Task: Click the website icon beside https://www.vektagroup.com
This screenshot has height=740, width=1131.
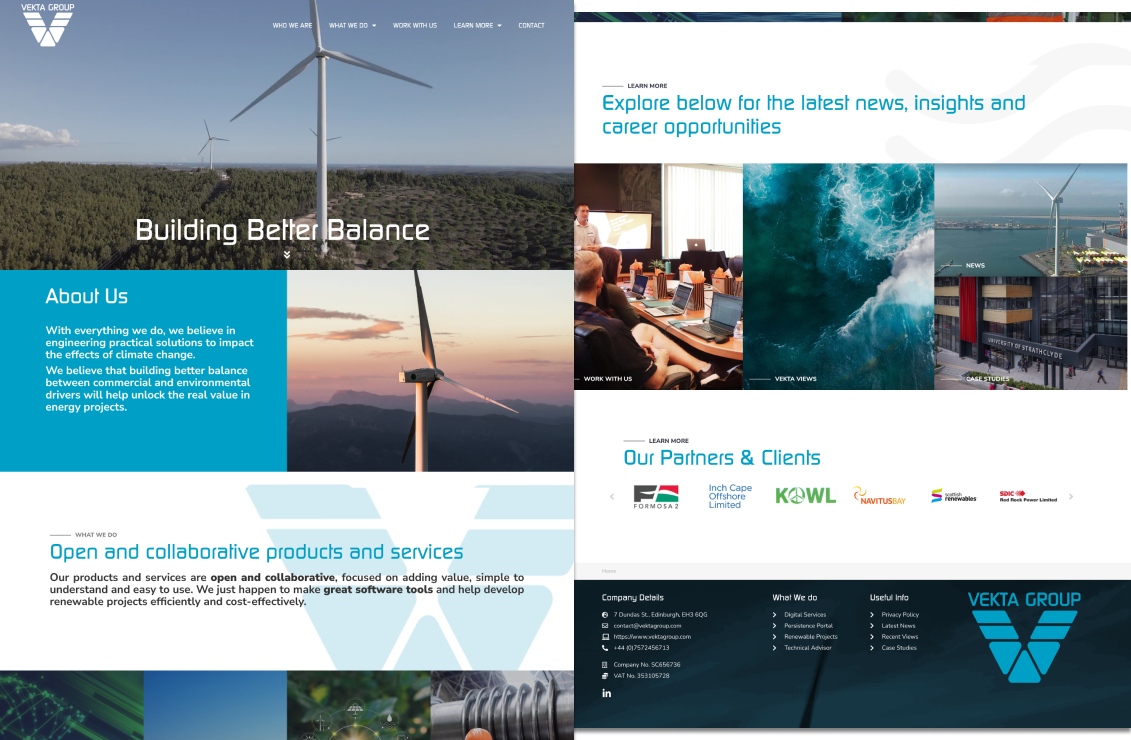Action: (x=603, y=637)
